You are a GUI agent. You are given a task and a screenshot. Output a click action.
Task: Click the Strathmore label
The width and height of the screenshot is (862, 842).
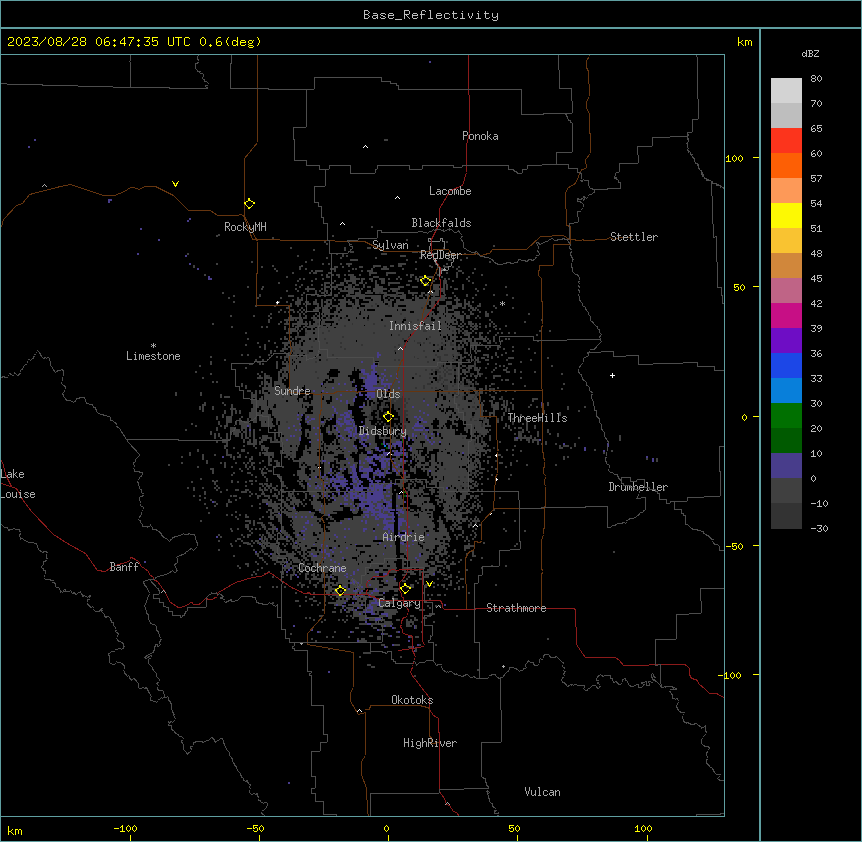[x=516, y=608]
